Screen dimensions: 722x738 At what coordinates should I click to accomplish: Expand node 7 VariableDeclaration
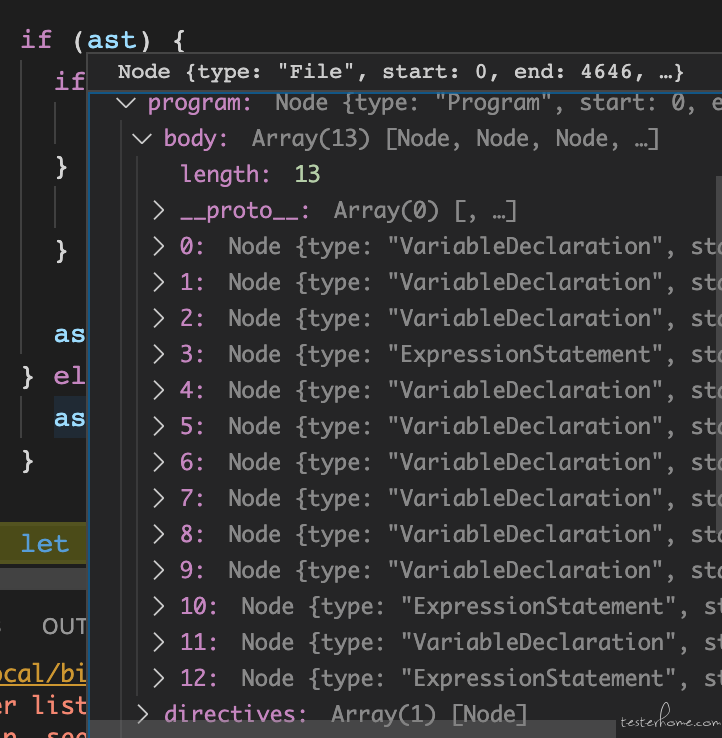click(159, 498)
